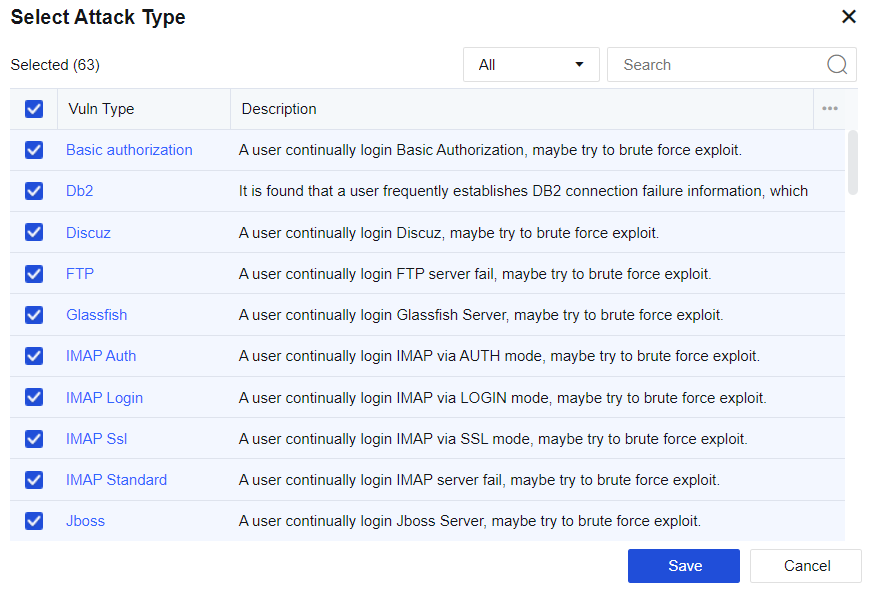This screenshot has width=869, height=591.
Task: Deselect the FTP attack type checkbox
Action: coord(34,274)
